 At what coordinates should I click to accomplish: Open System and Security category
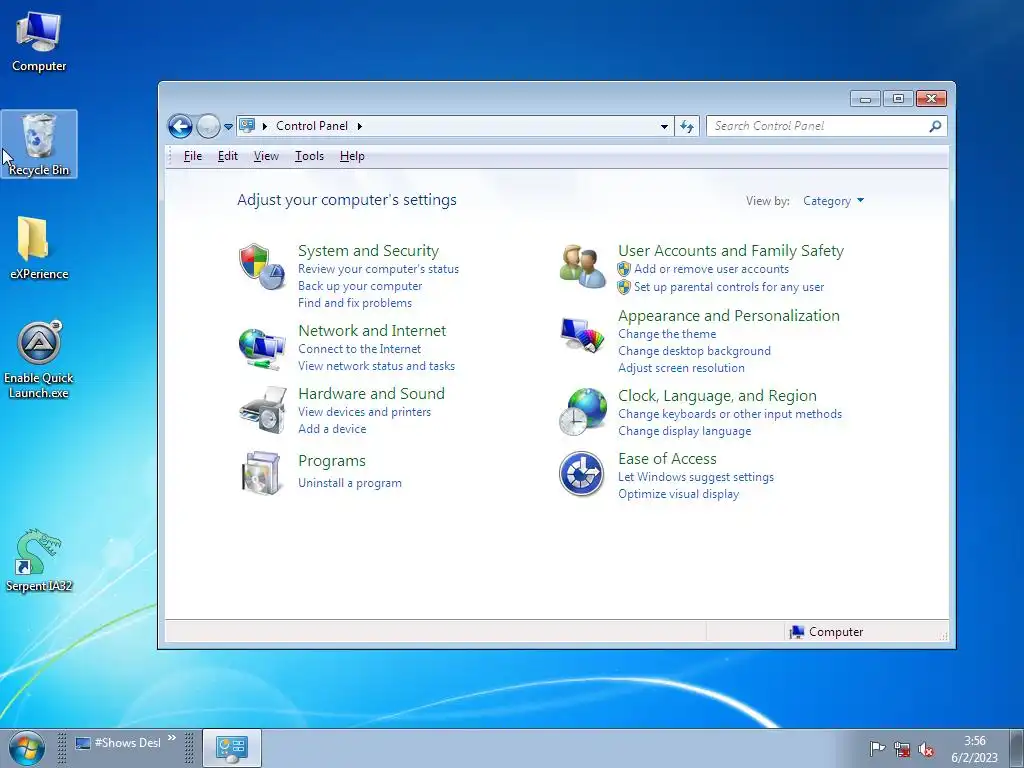pyautogui.click(x=368, y=251)
